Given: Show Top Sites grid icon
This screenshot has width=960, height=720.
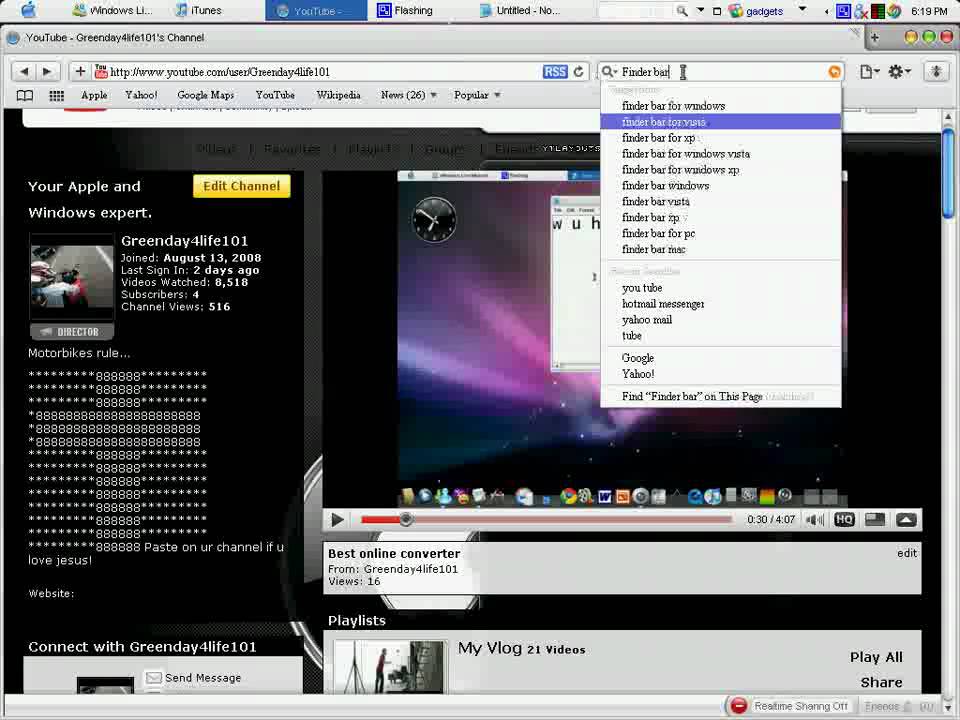Looking at the screenshot, I should pyautogui.click(x=56, y=96).
